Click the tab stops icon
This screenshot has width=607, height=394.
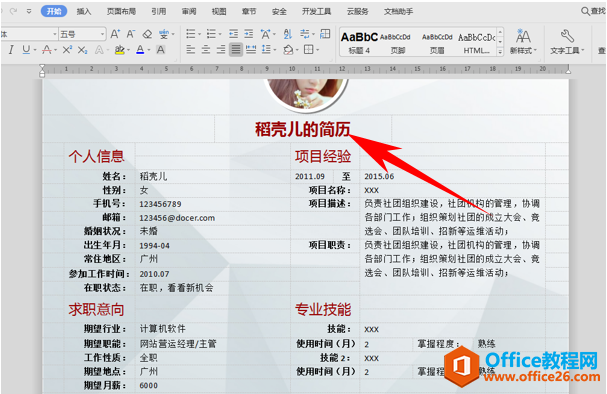[325, 34]
